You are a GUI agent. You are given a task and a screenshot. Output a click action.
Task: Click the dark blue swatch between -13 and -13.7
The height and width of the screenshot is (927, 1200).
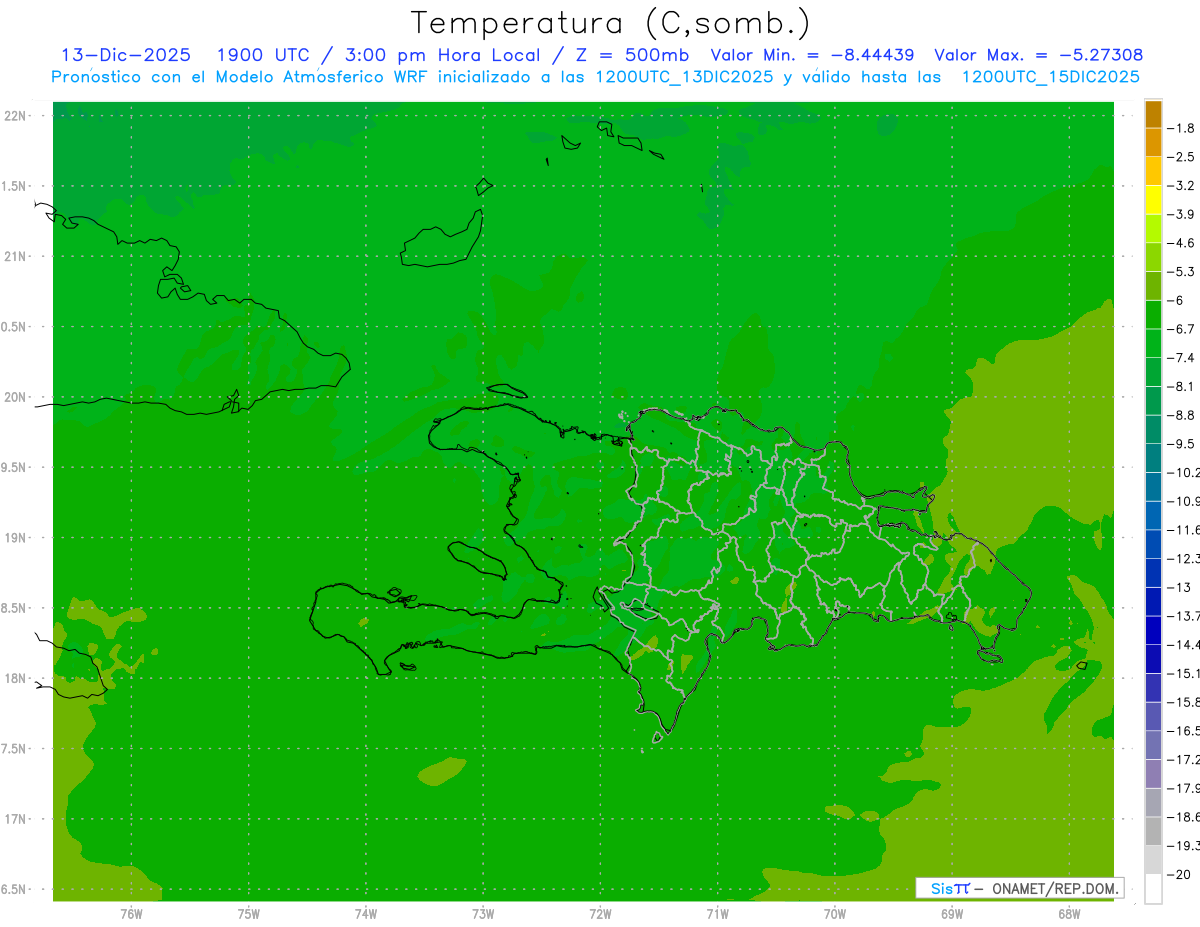[1153, 601]
